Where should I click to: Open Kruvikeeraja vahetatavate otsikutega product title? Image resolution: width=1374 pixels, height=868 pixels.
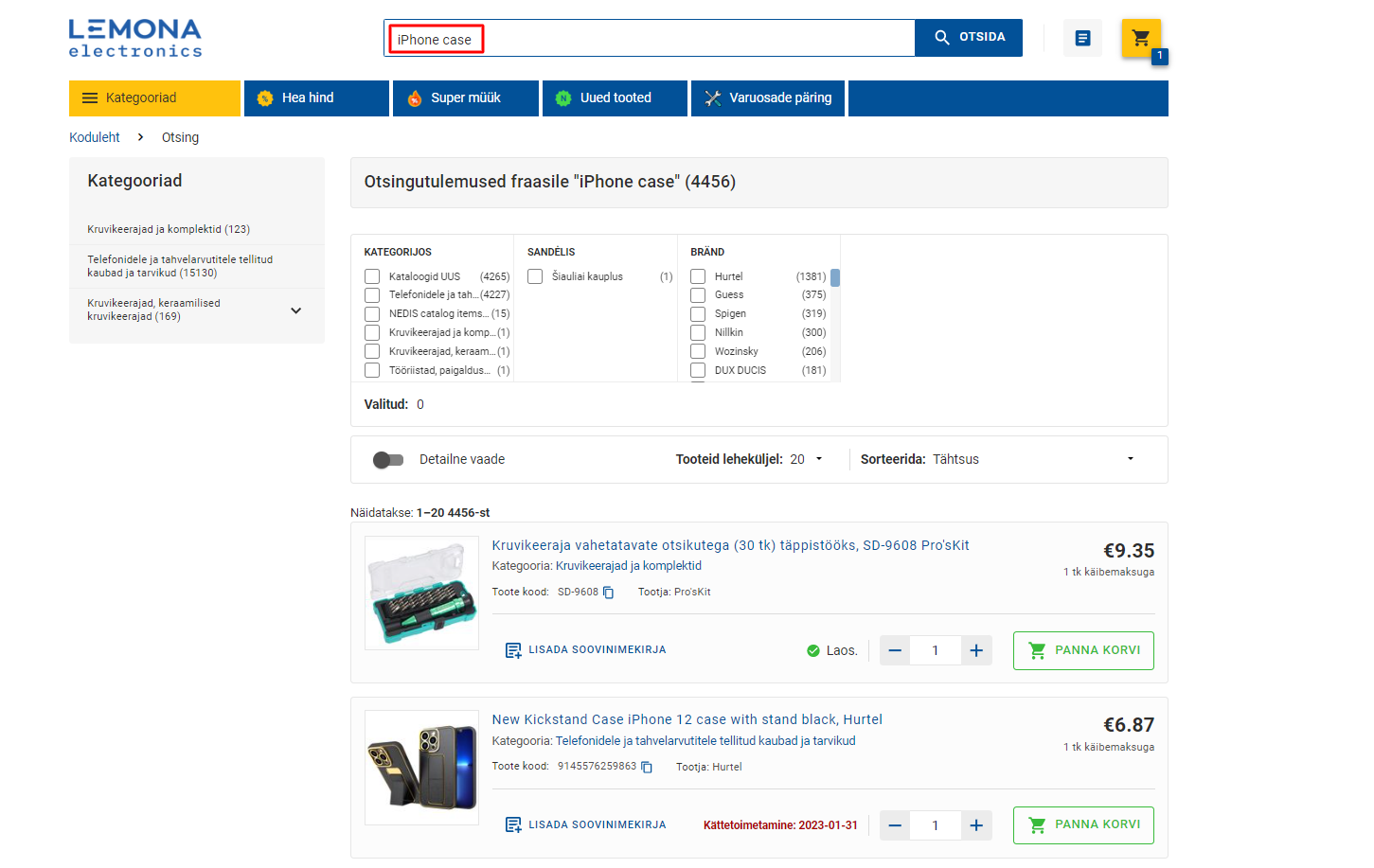coord(730,545)
